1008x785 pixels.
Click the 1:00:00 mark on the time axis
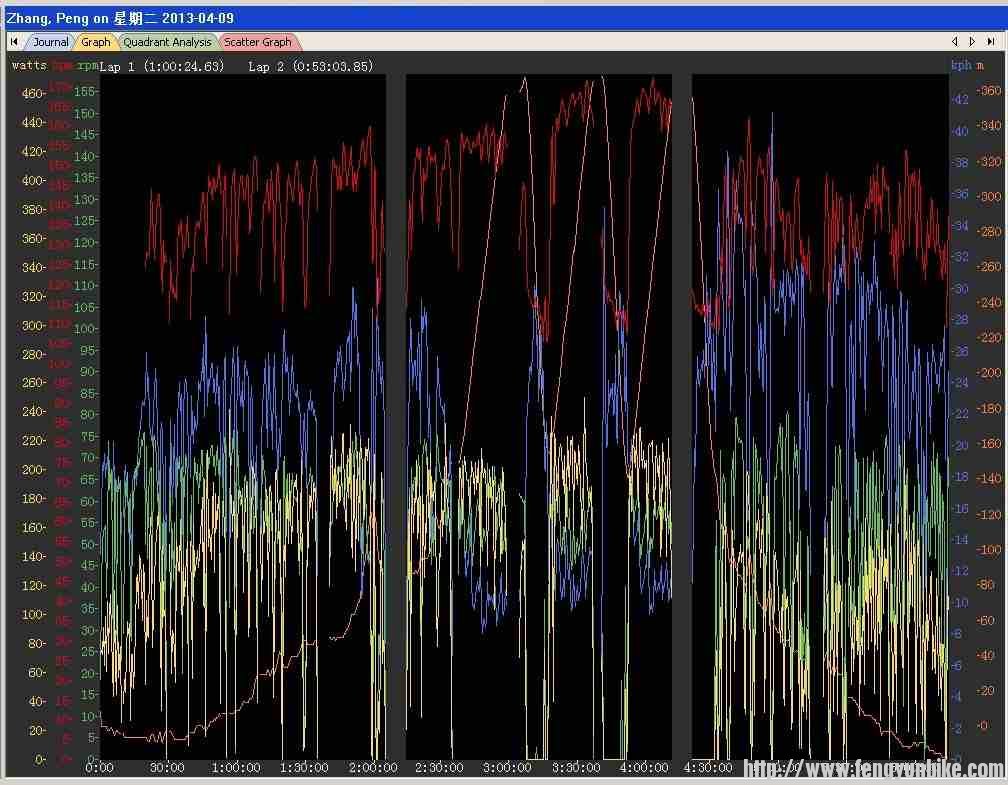[235, 768]
